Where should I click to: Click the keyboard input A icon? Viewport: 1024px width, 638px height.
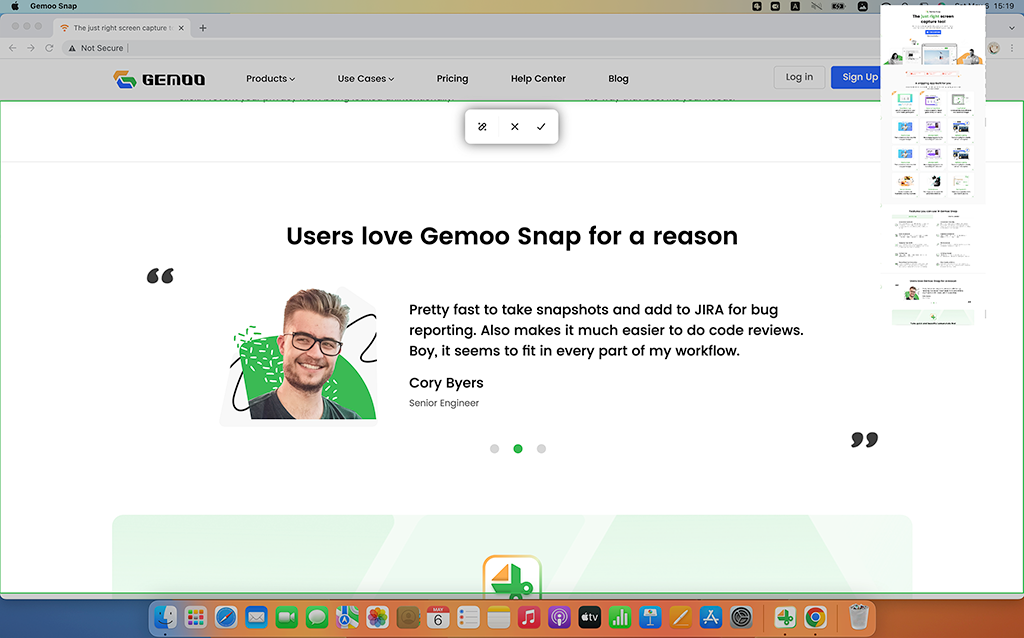coord(795,6)
